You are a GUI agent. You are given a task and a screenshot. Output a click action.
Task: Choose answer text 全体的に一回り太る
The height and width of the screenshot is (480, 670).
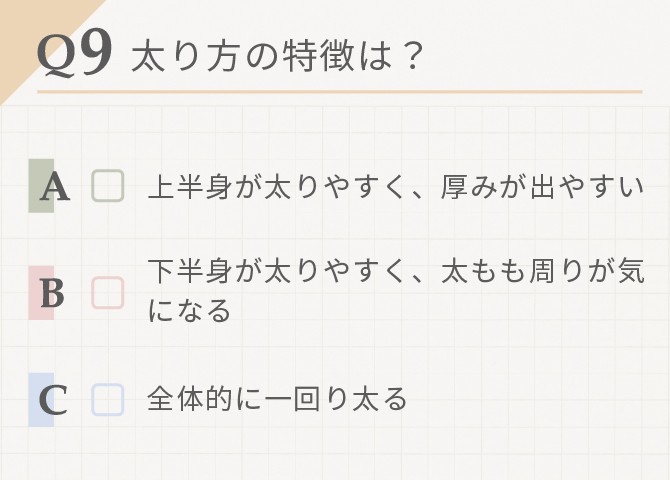pos(277,399)
